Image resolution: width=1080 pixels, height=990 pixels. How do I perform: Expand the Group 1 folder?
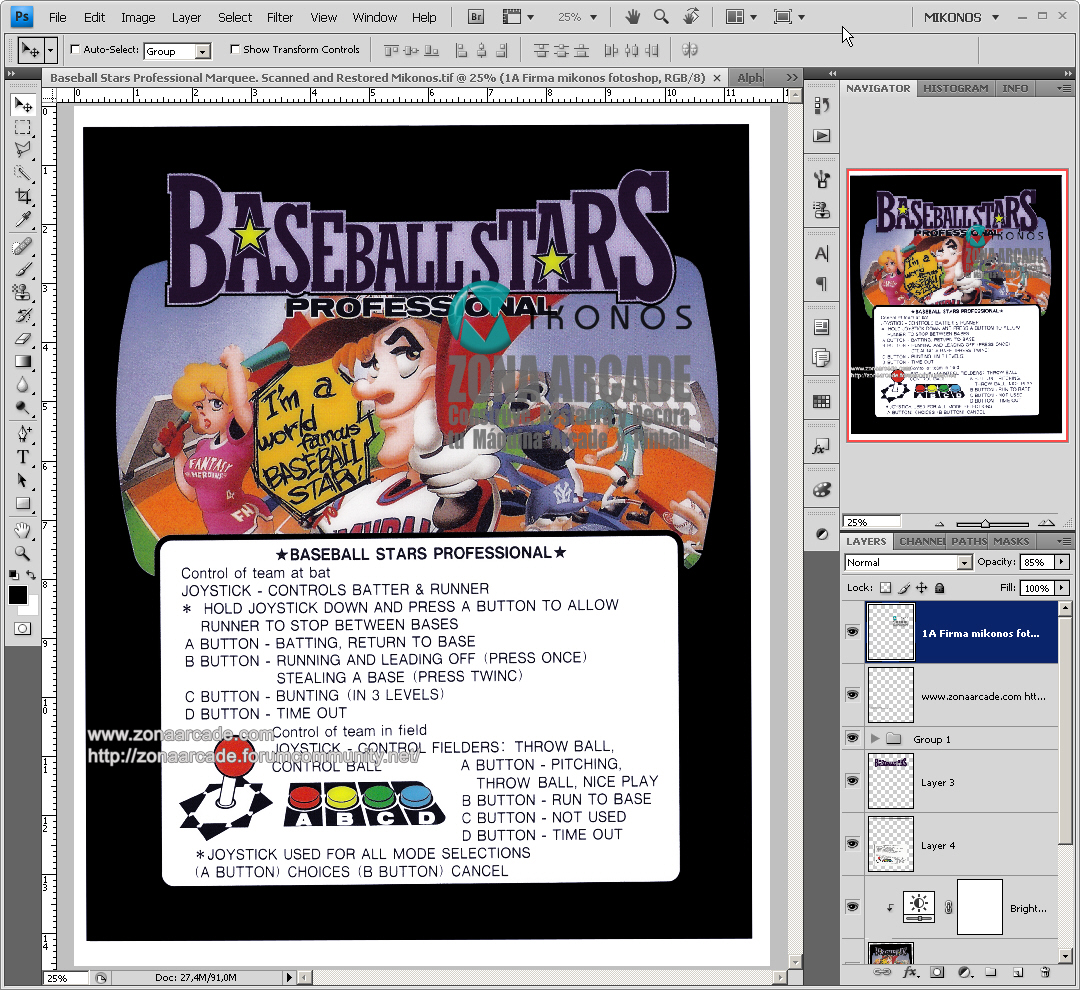click(x=876, y=739)
